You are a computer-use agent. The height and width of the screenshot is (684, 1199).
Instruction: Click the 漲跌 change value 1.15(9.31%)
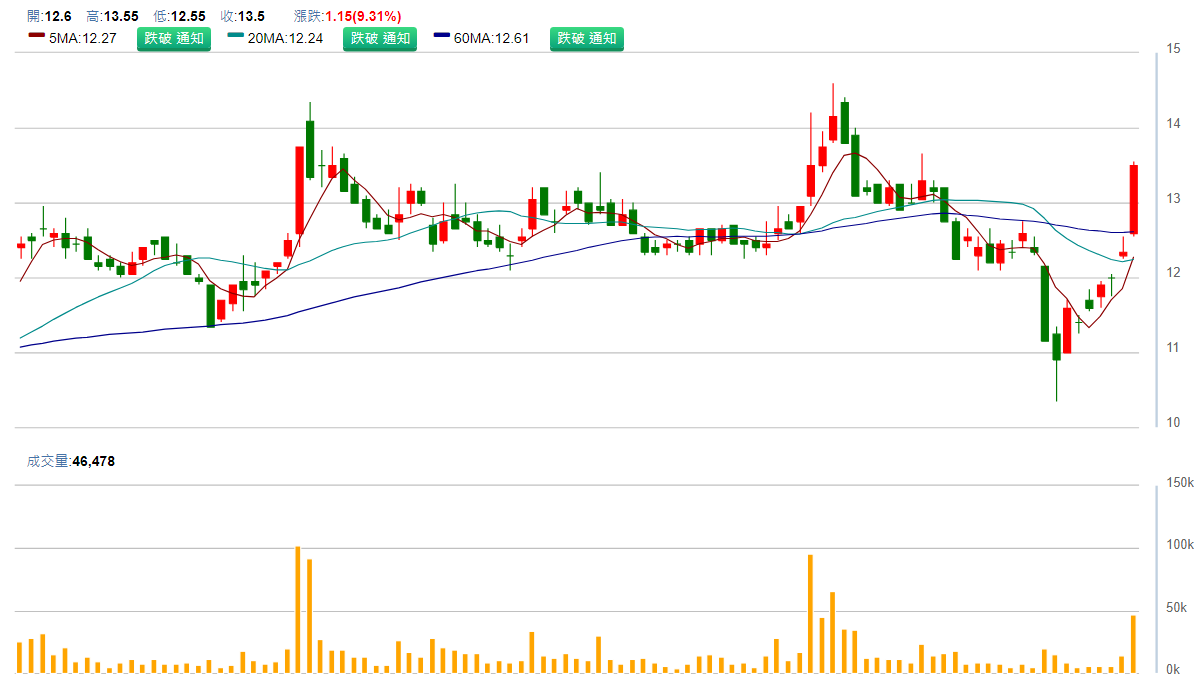(x=363, y=16)
